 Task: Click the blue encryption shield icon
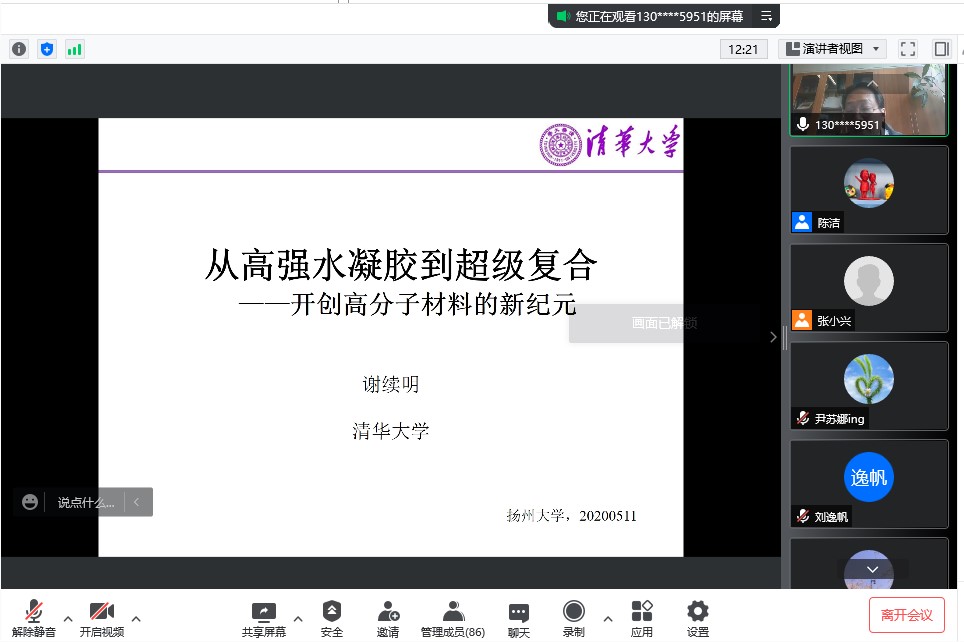click(47, 49)
